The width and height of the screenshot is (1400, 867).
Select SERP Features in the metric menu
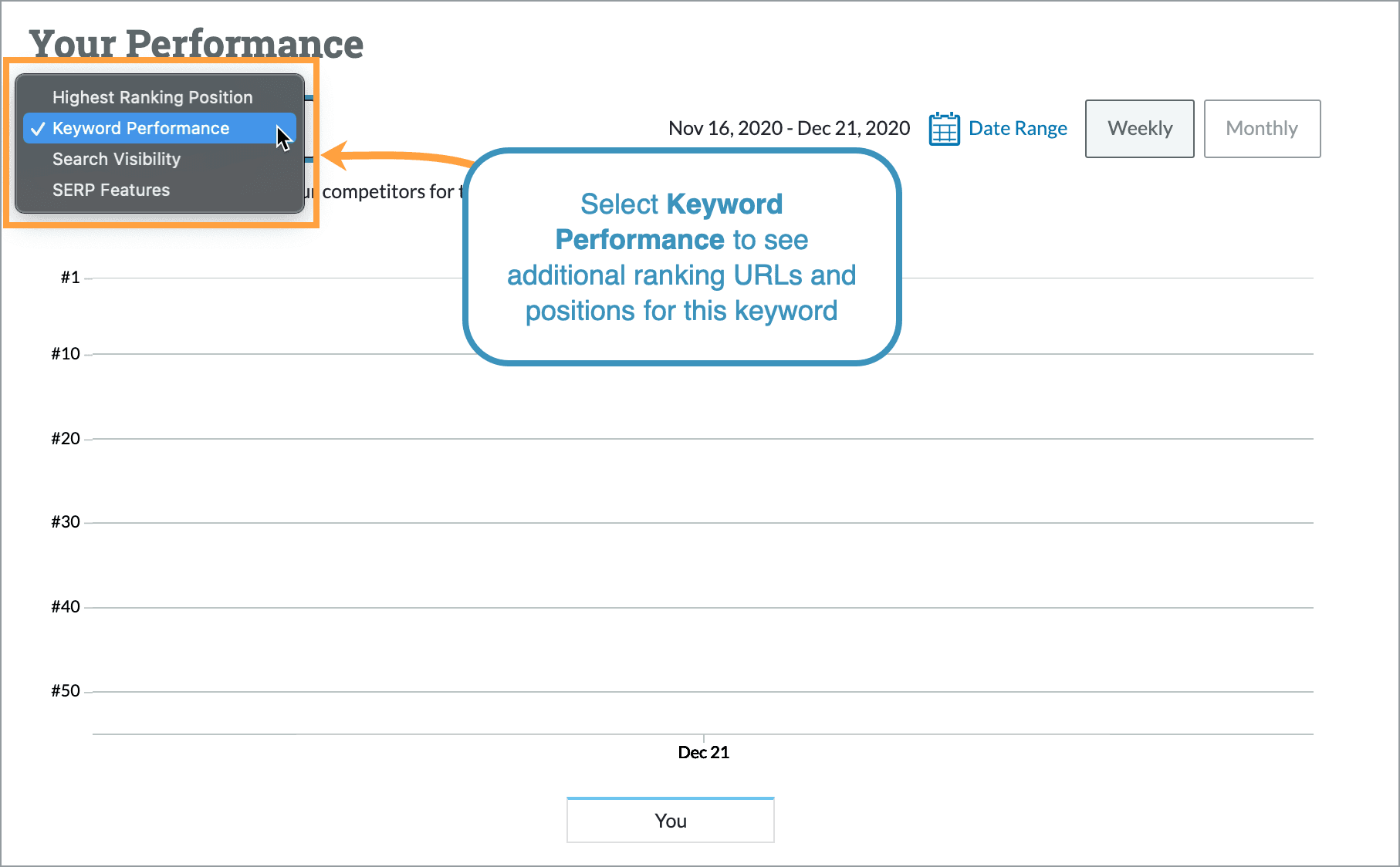pos(110,190)
